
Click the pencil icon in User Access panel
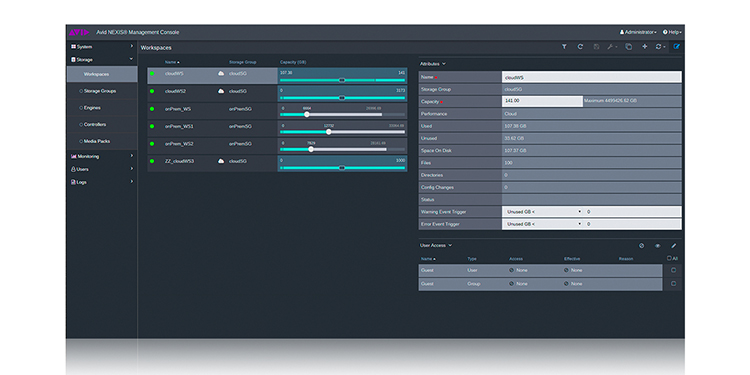coord(673,246)
